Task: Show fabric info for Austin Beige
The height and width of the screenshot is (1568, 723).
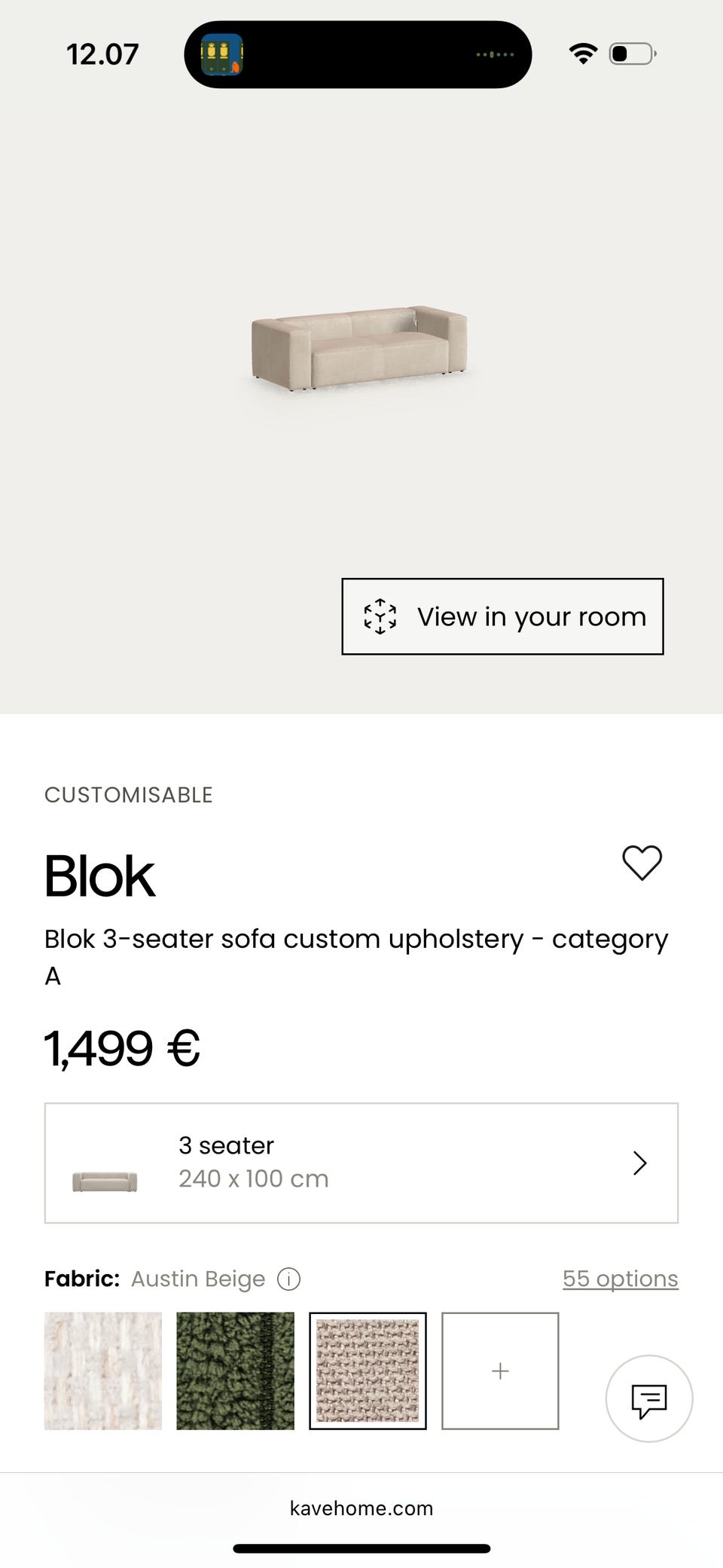Action: 289,1279
